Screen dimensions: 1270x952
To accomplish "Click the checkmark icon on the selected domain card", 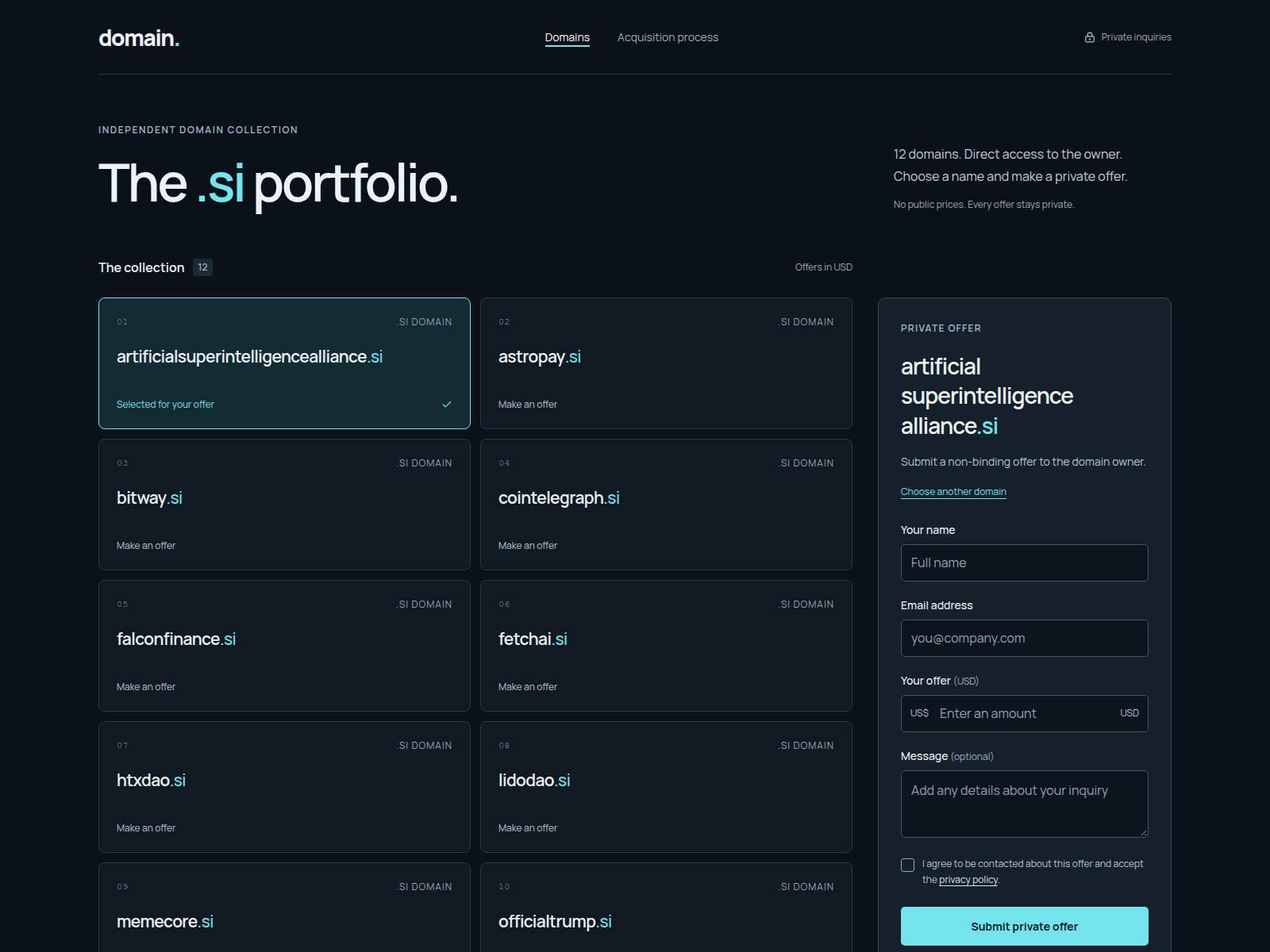I will pos(447,405).
